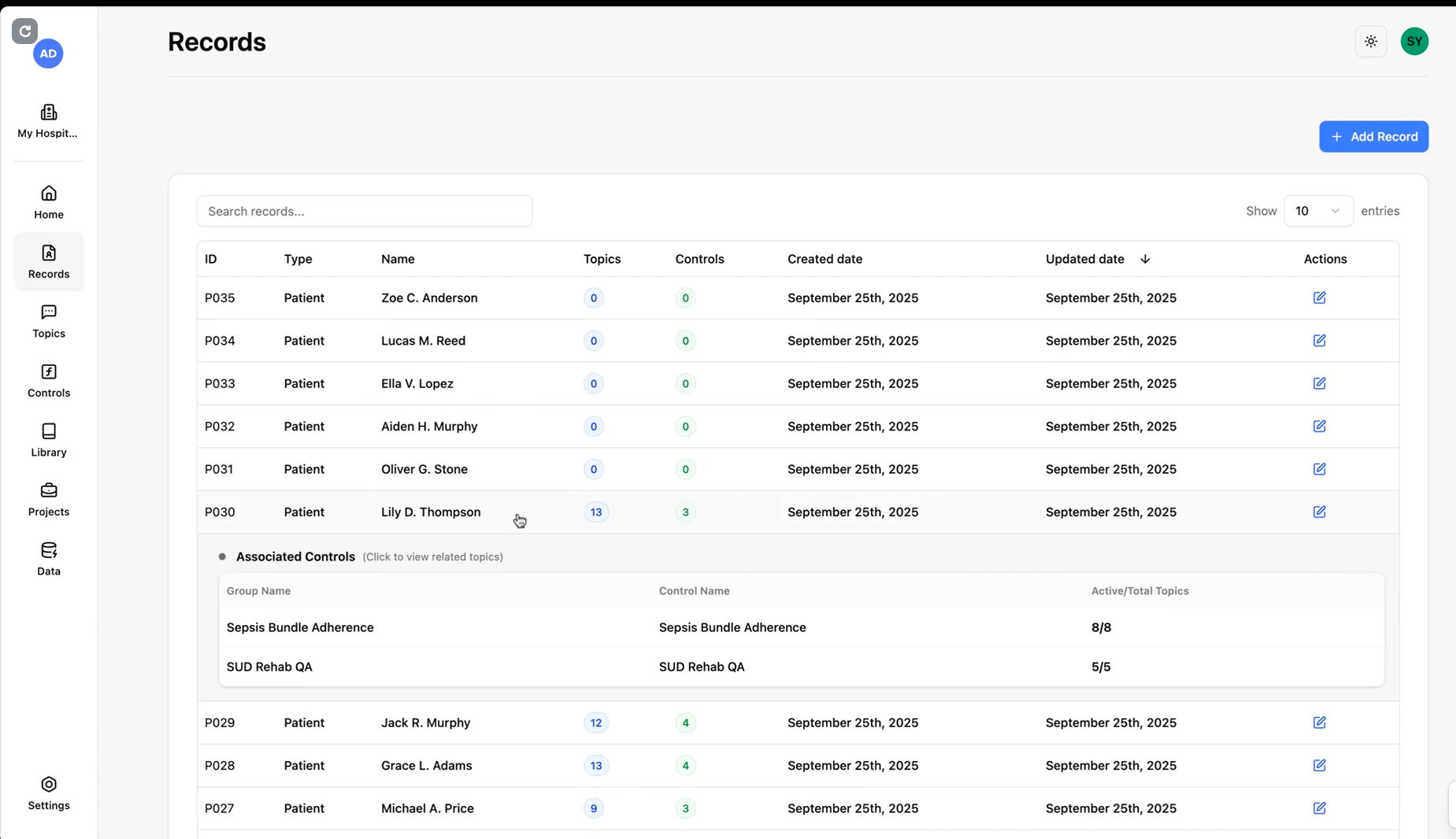Open the SY user avatar menu

tap(1414, 42)
